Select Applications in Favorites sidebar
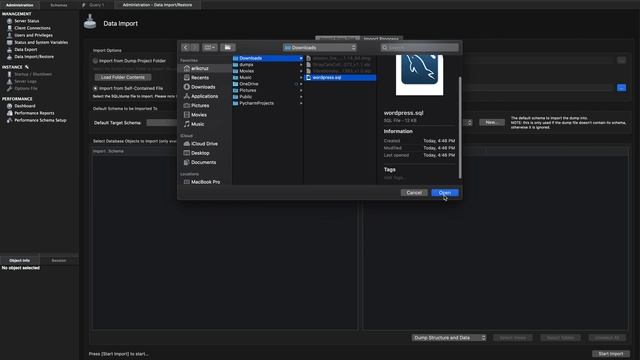Screen dimensions: 640x360 pos(204,96)
